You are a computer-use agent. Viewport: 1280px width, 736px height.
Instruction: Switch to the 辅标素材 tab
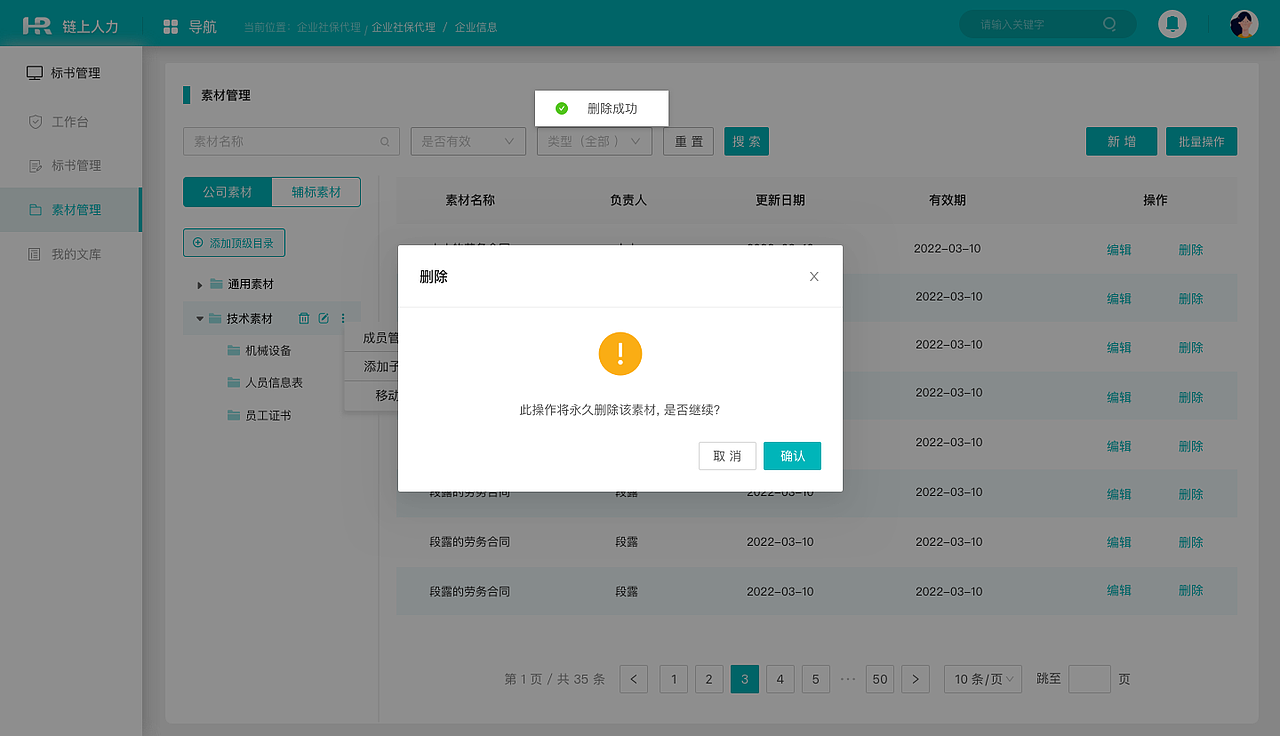point(316,191)
